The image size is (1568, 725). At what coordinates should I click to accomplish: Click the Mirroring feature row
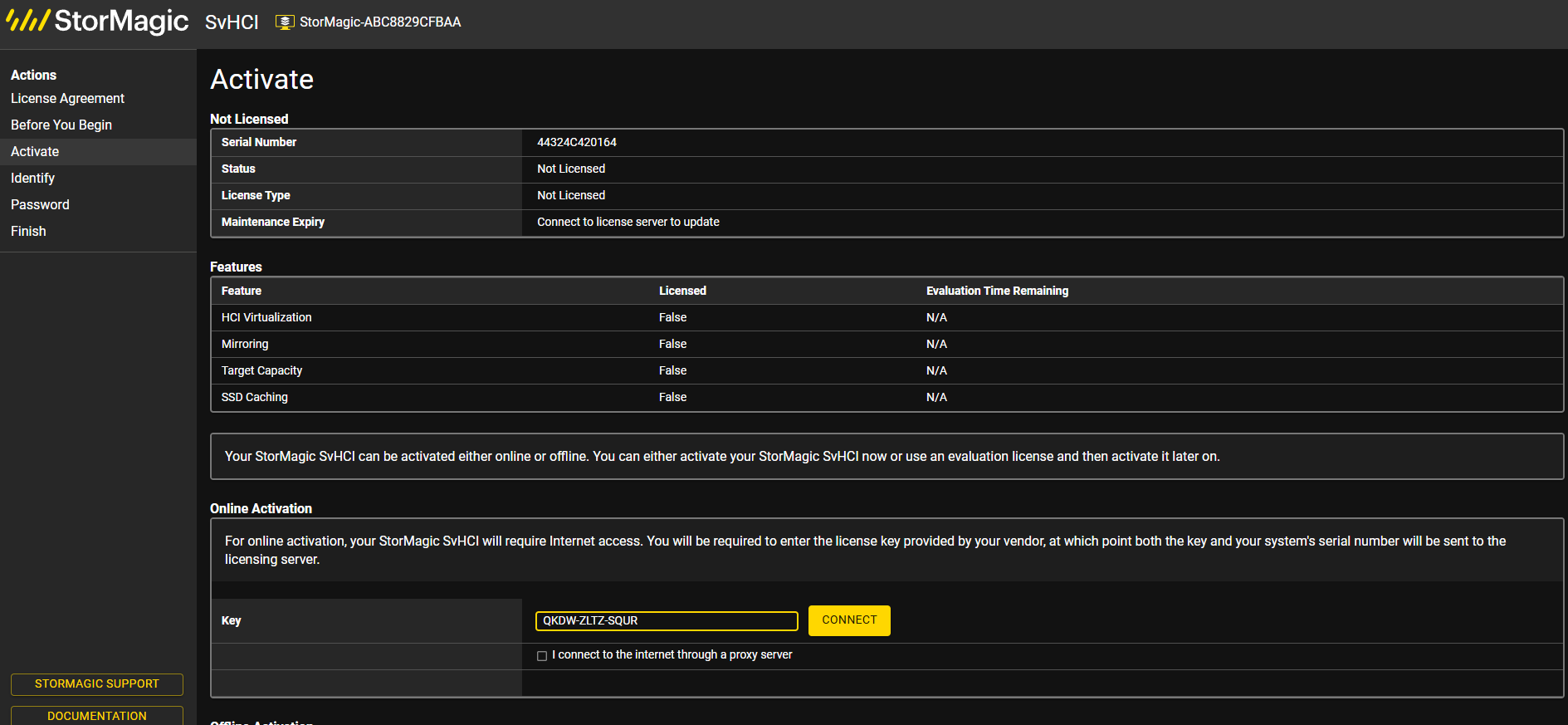click(887, 344)
